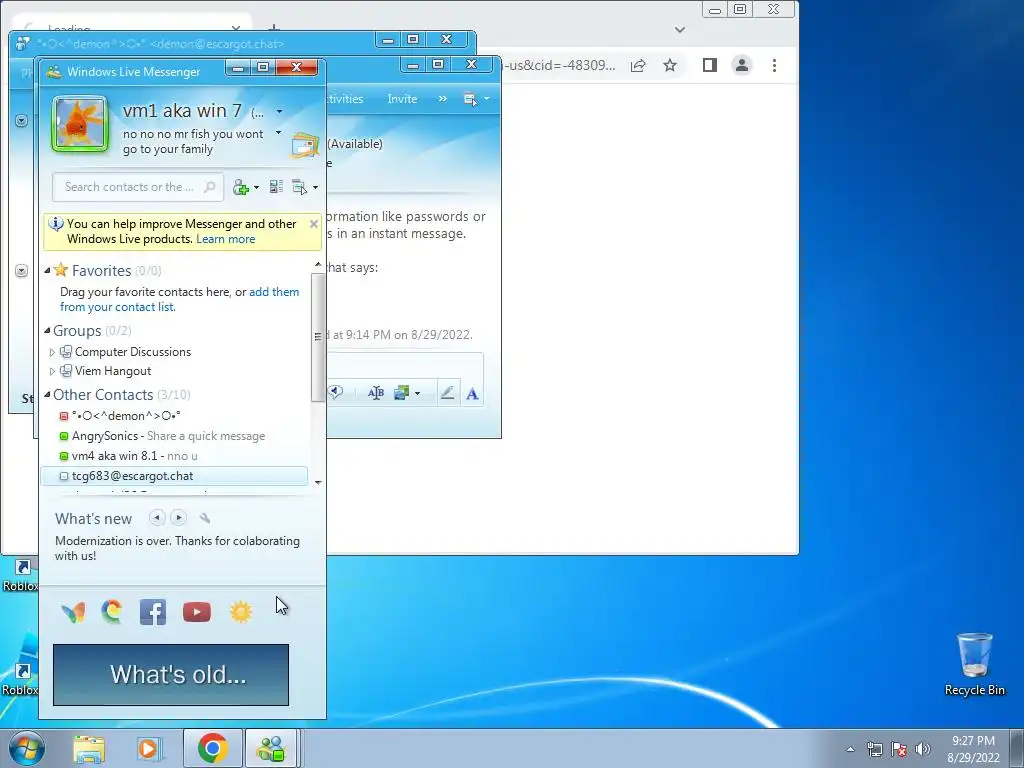Click the Show menu icon in Messenger
The width and height of the screenshot is (1024, 768).
pos(299,187)
